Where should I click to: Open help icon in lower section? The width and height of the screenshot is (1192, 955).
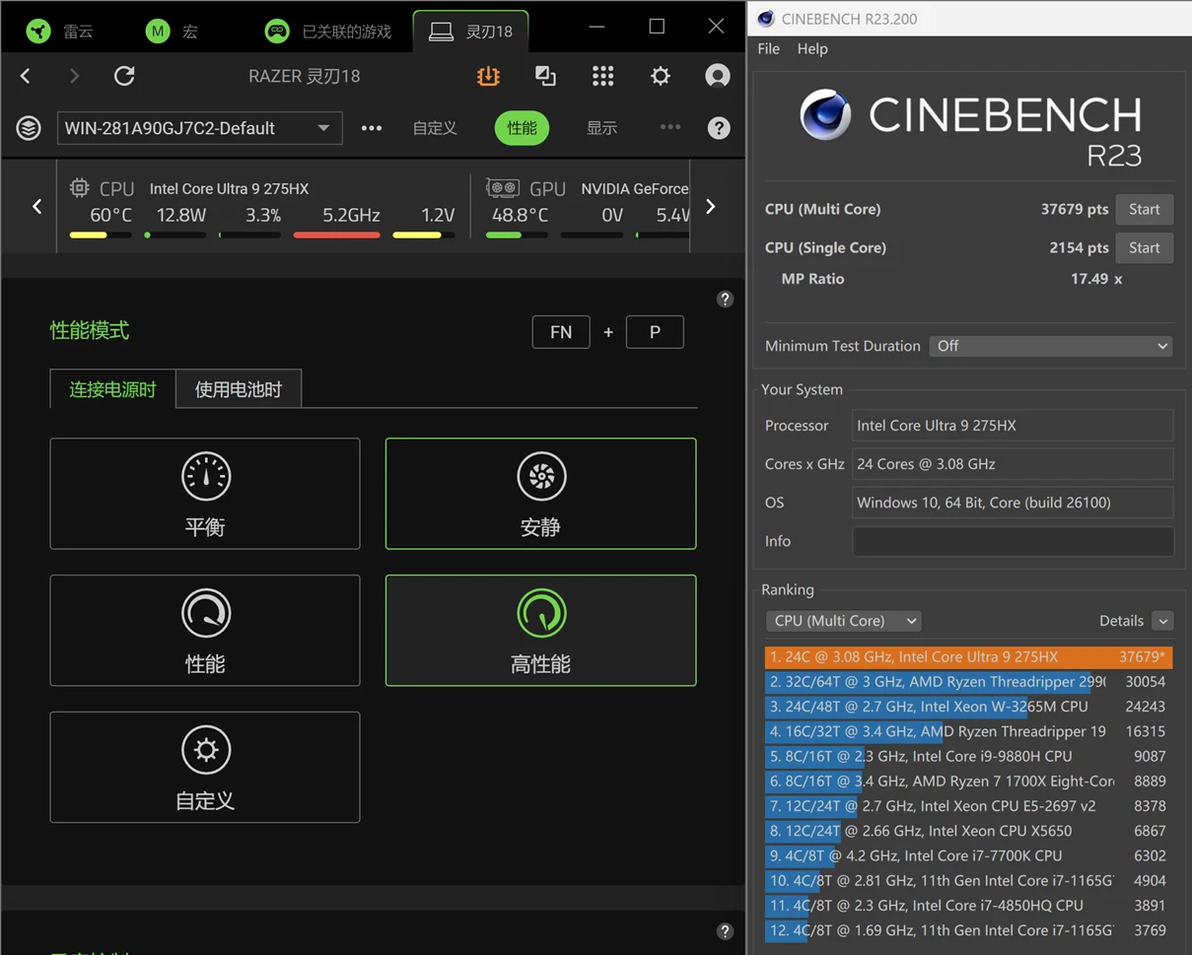pos(725,931)
